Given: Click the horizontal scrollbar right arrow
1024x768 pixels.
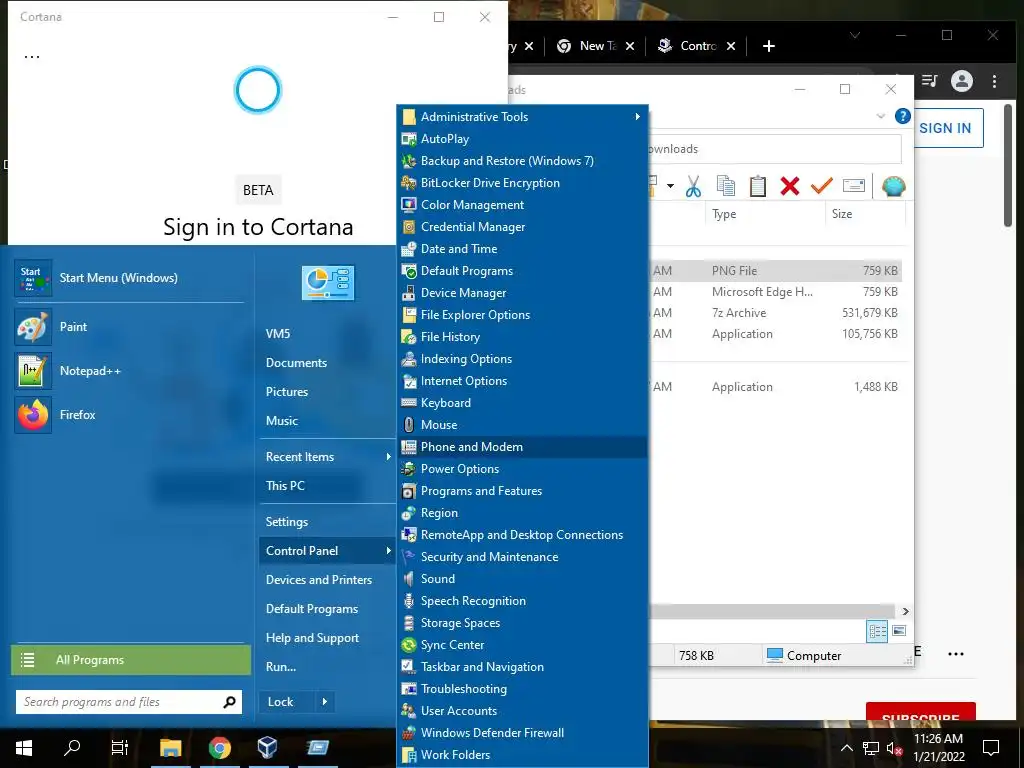Looking at the screenshot, I should click(906, 611).
